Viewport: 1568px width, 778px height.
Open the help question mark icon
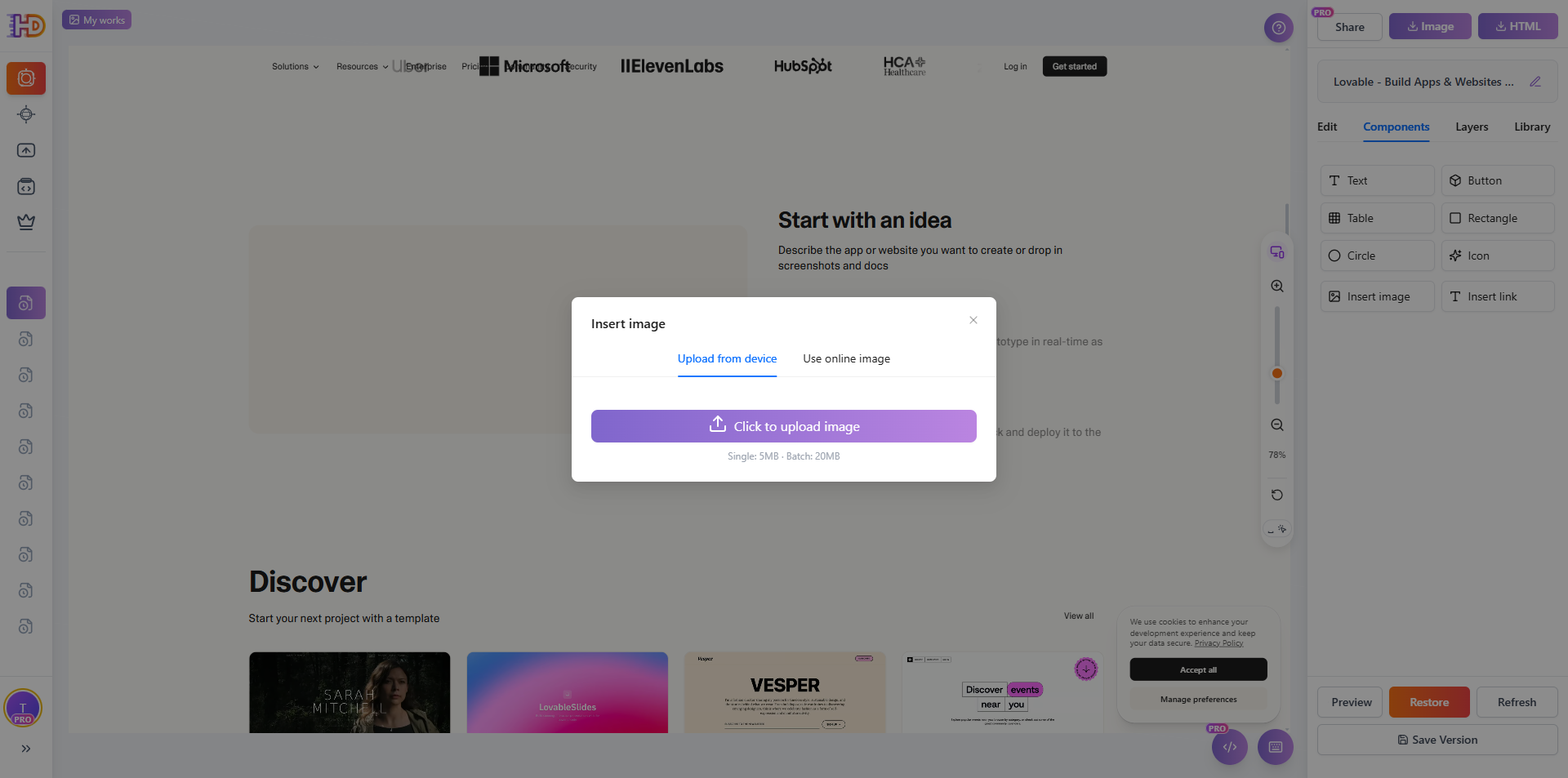1278,28
